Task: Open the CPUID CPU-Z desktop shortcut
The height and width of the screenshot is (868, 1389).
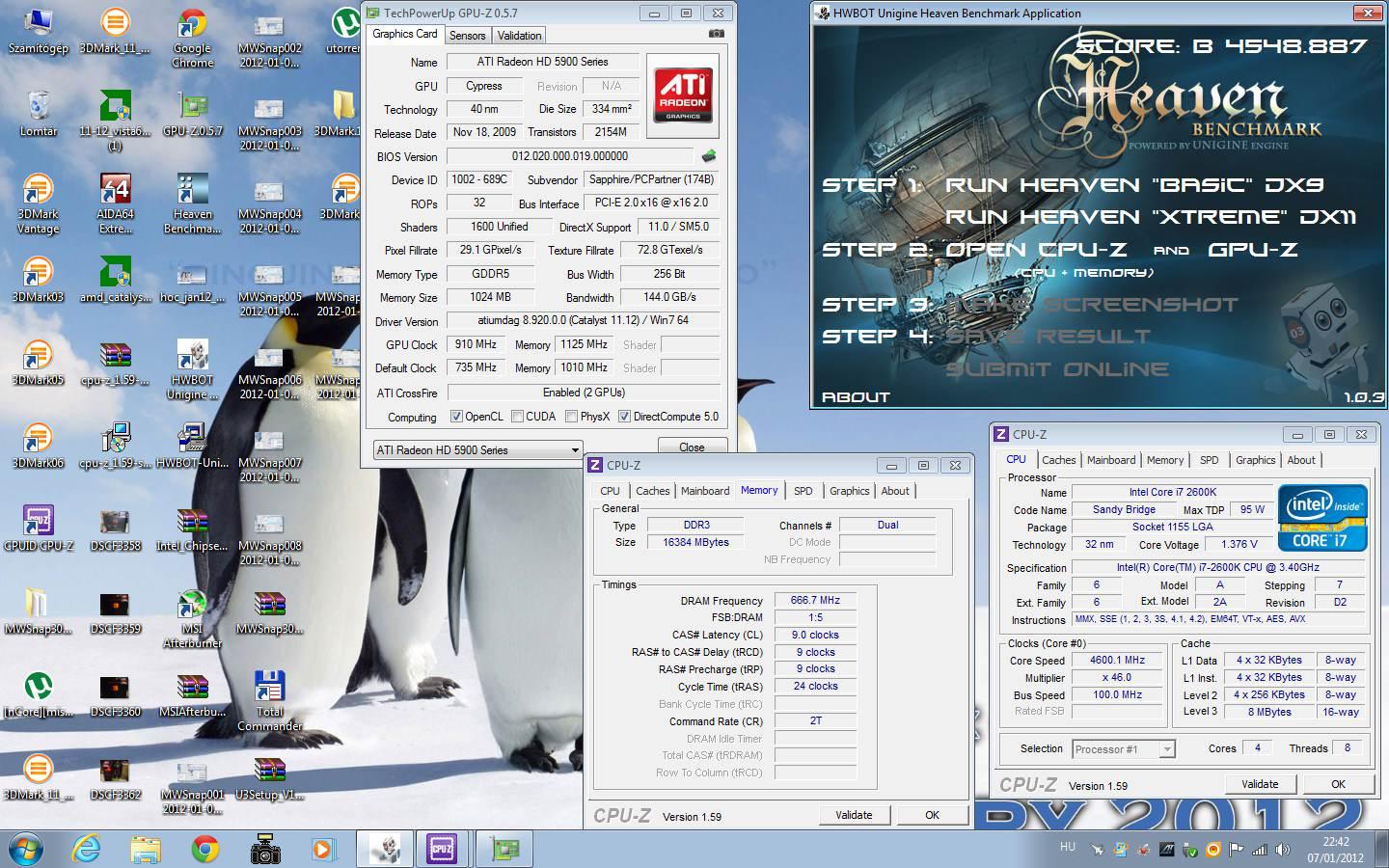Action: [38, 529]
